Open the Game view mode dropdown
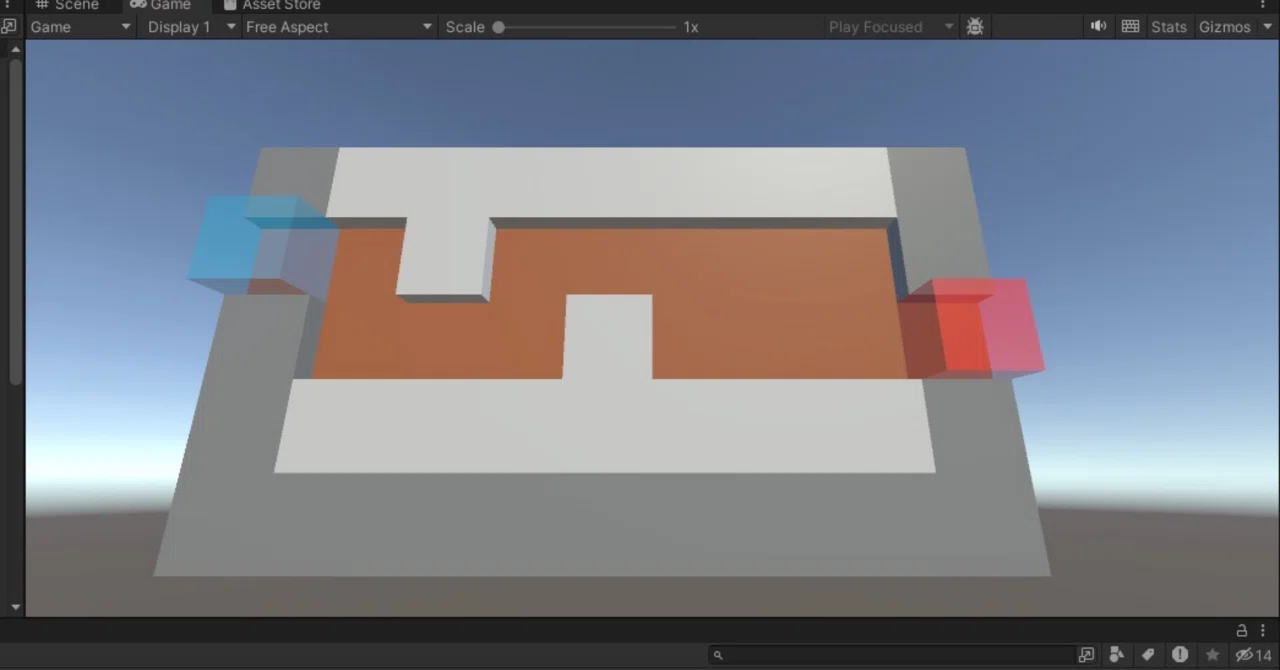Image resolution: width=1280 pixels, height=670 pixels. 80,27
